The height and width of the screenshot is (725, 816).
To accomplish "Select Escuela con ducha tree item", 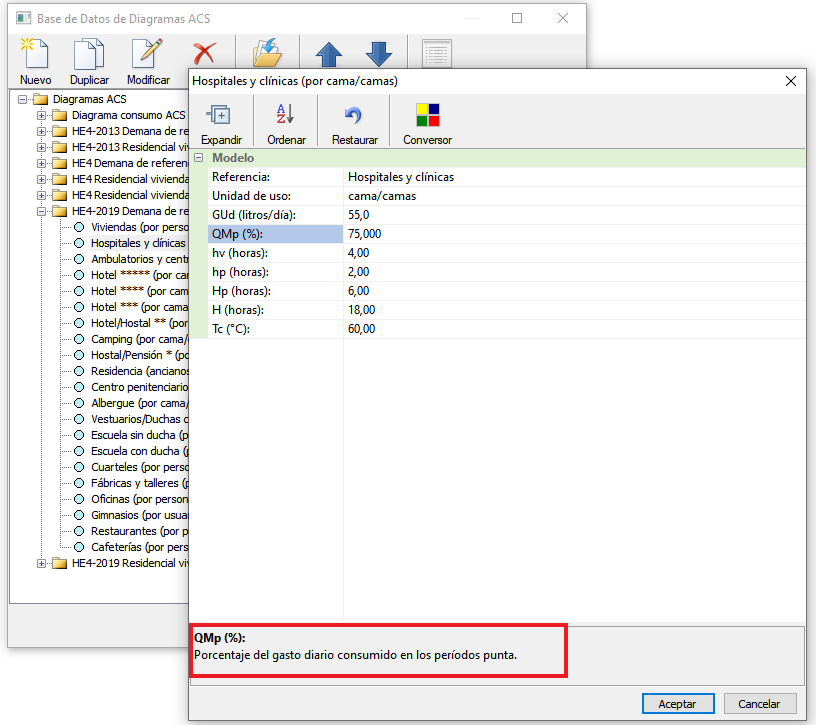I will (x=139, y=451).
